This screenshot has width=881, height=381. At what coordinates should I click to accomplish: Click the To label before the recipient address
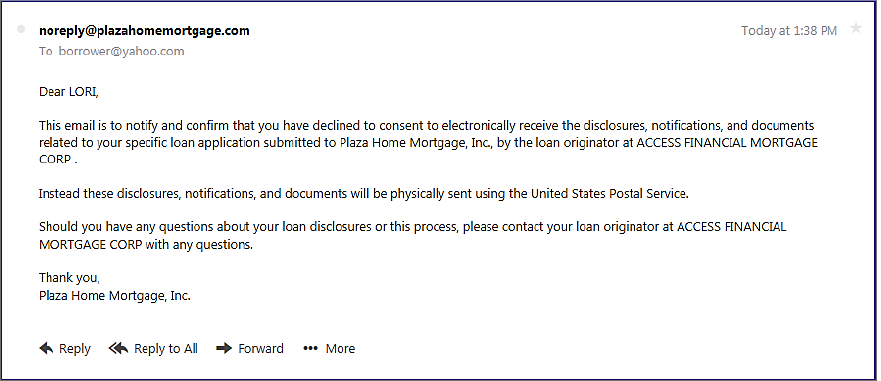[x=46, y=51]
